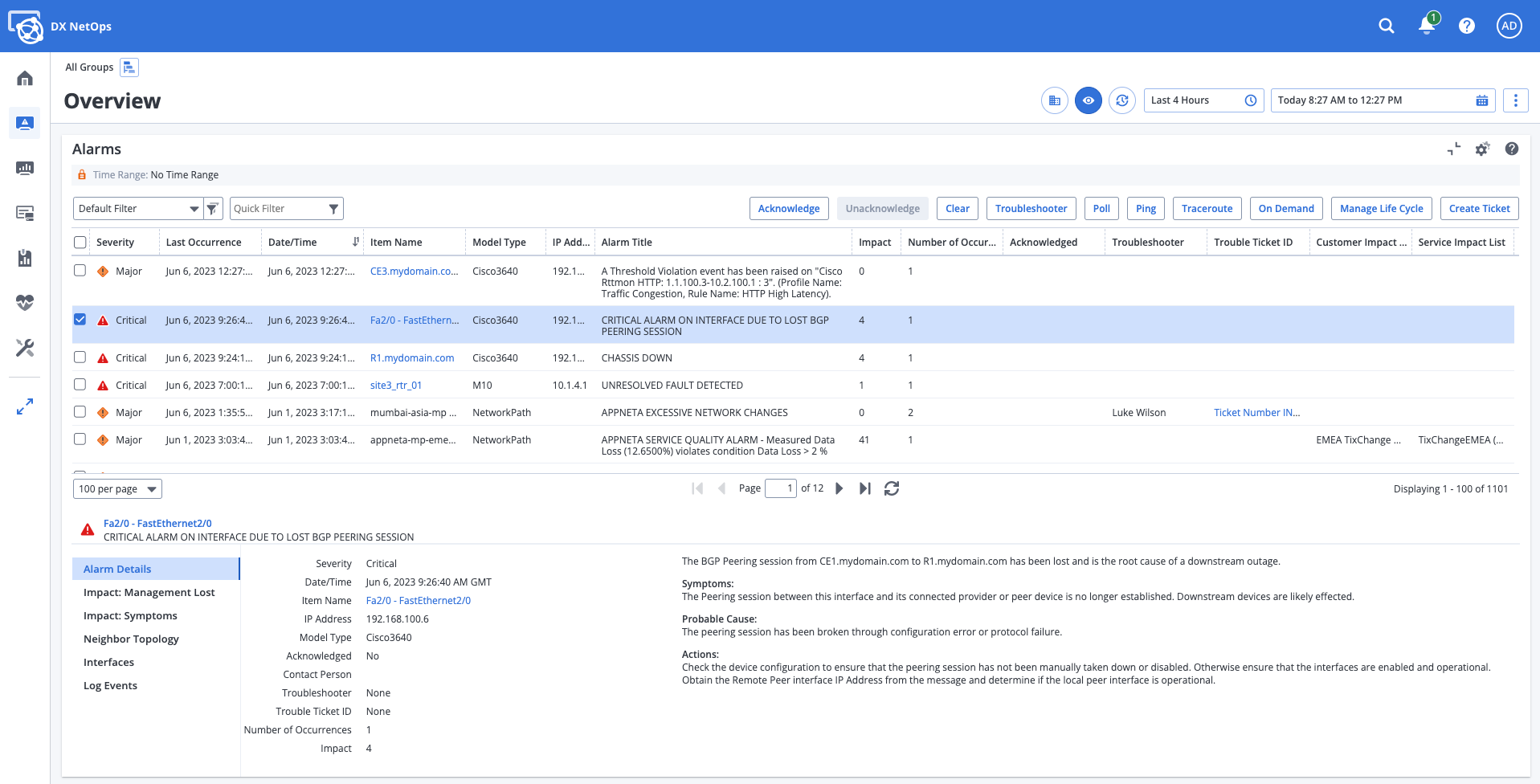Click the refresh icon beside pagination

tap(891, 488)
